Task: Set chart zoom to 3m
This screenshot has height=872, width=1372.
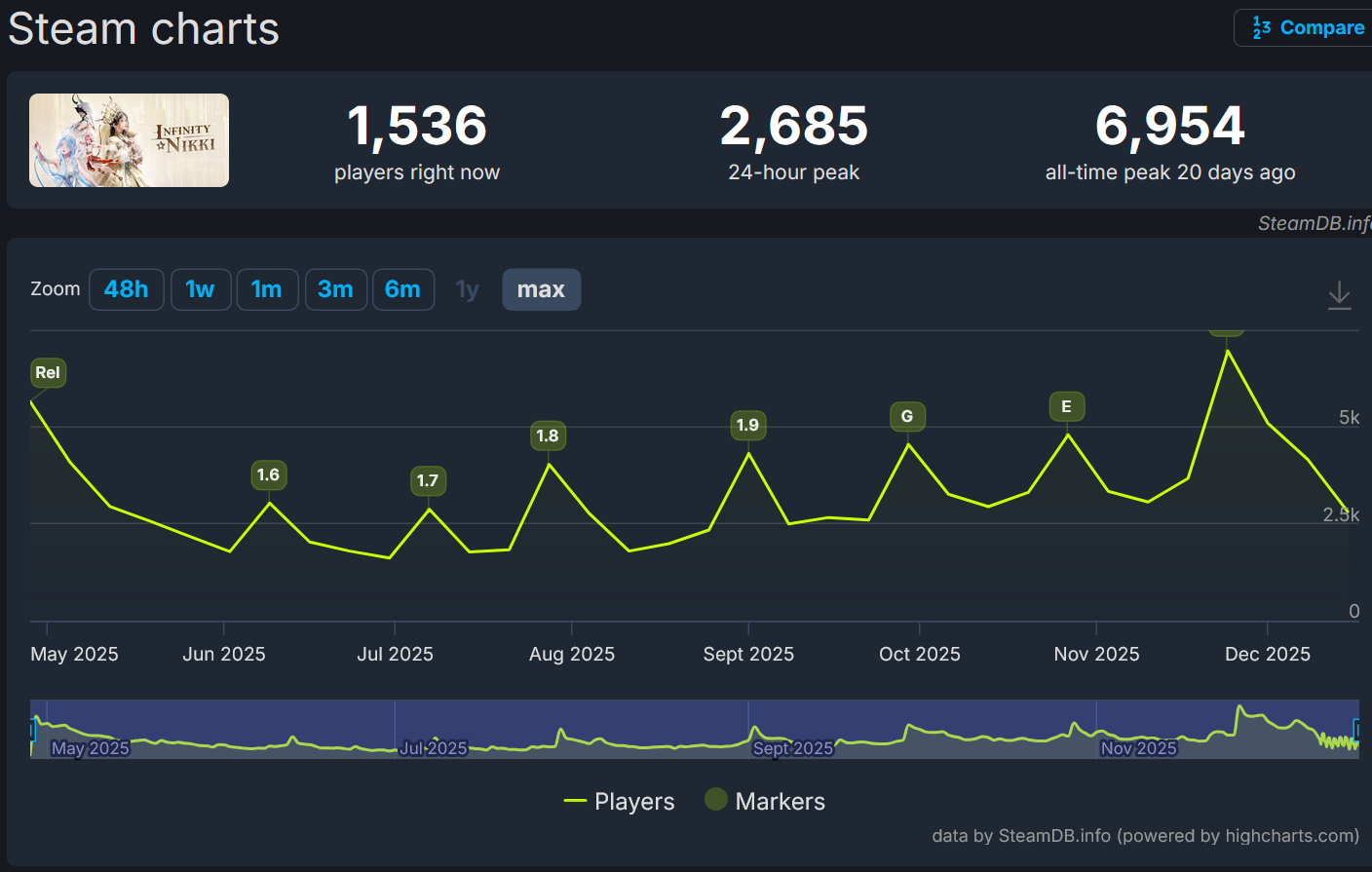Action: tap(335, 289)
